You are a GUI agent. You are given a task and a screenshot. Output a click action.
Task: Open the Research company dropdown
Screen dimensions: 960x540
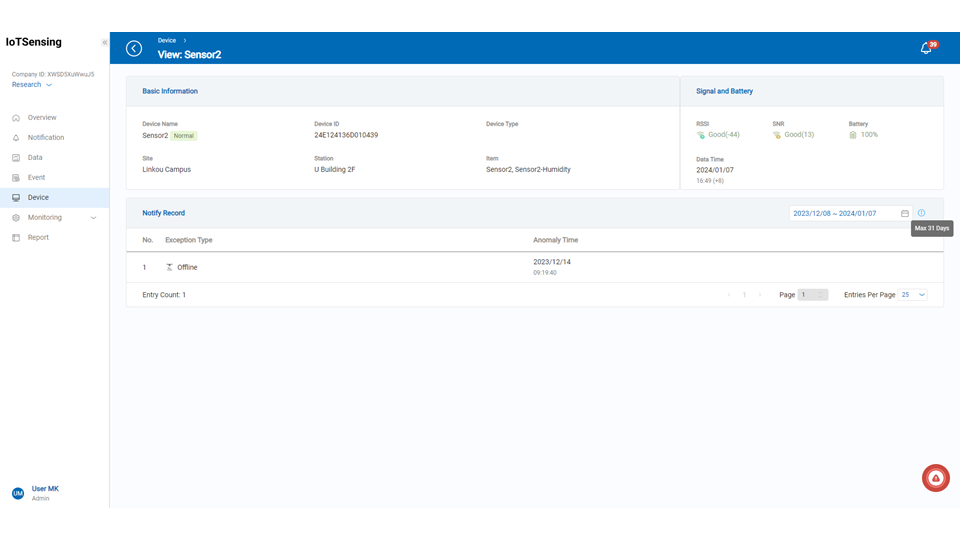32,85
